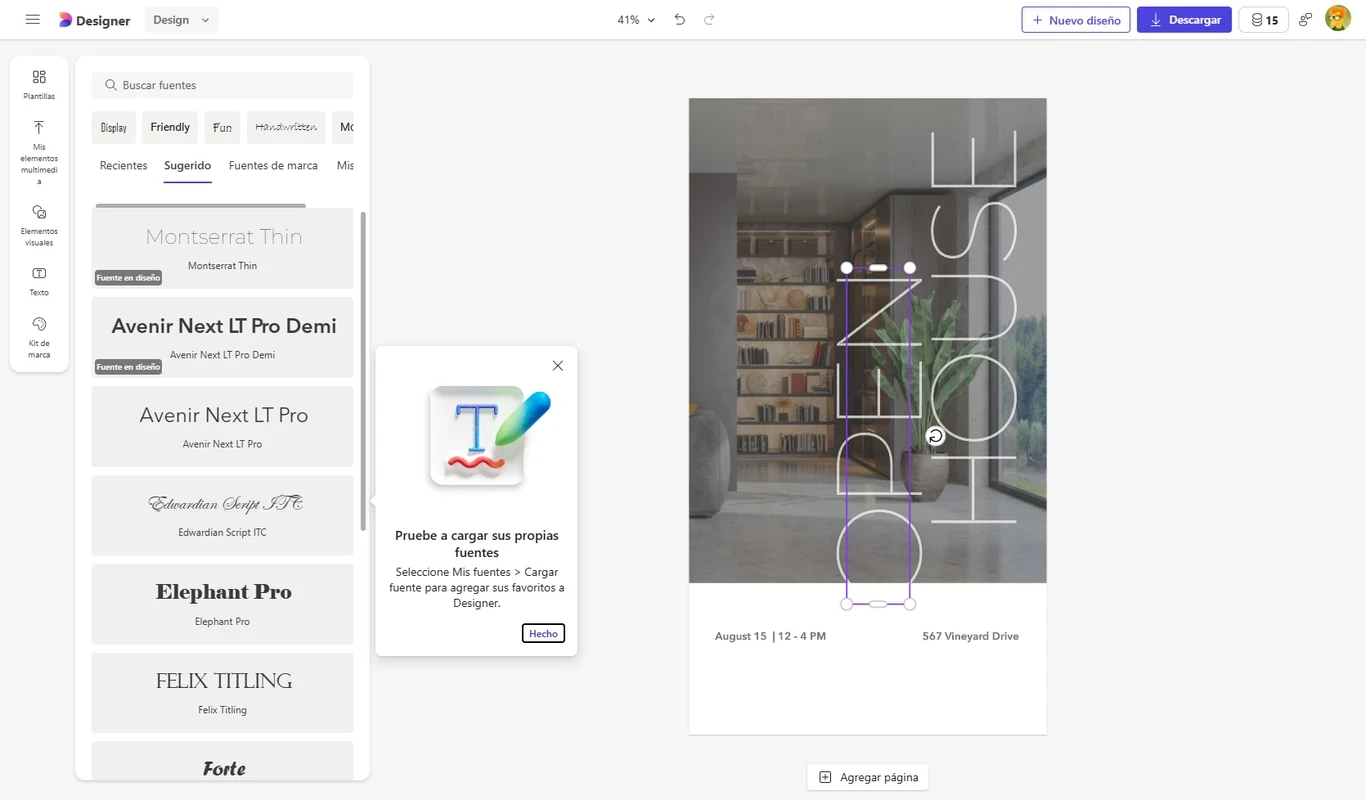
Task: Undo the last action
Action: [680, 20]
